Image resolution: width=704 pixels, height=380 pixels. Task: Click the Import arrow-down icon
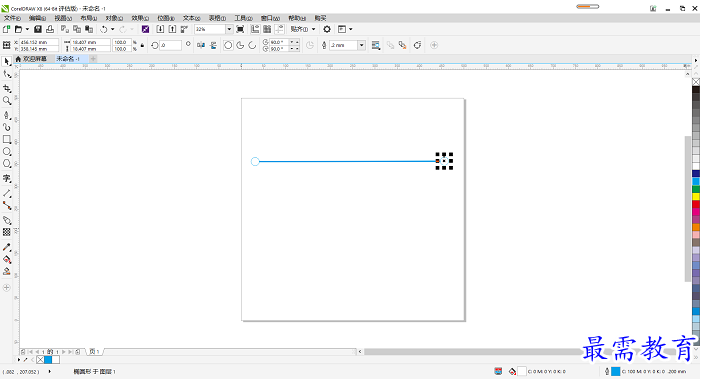(160, 29)
